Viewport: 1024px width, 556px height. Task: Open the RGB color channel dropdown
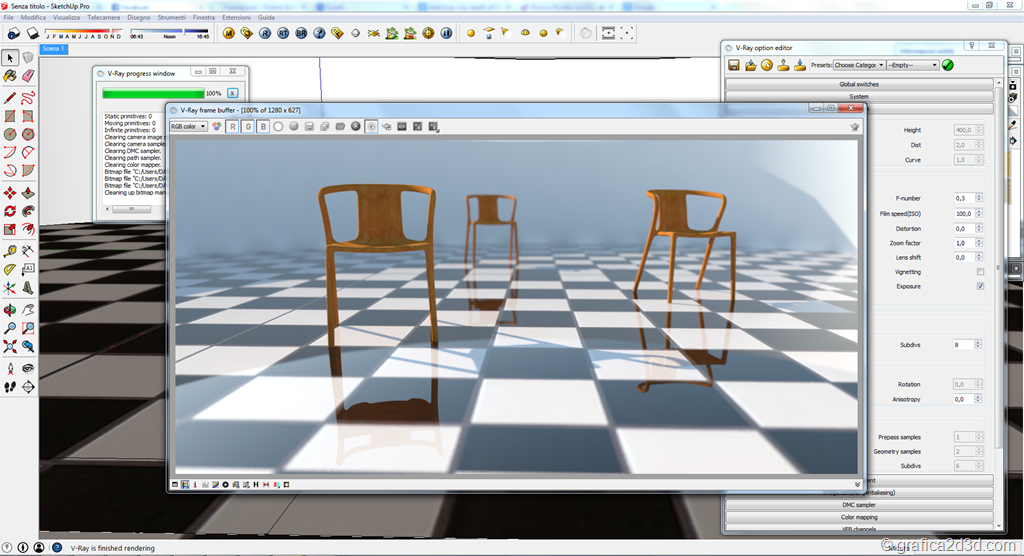point(188,127)
